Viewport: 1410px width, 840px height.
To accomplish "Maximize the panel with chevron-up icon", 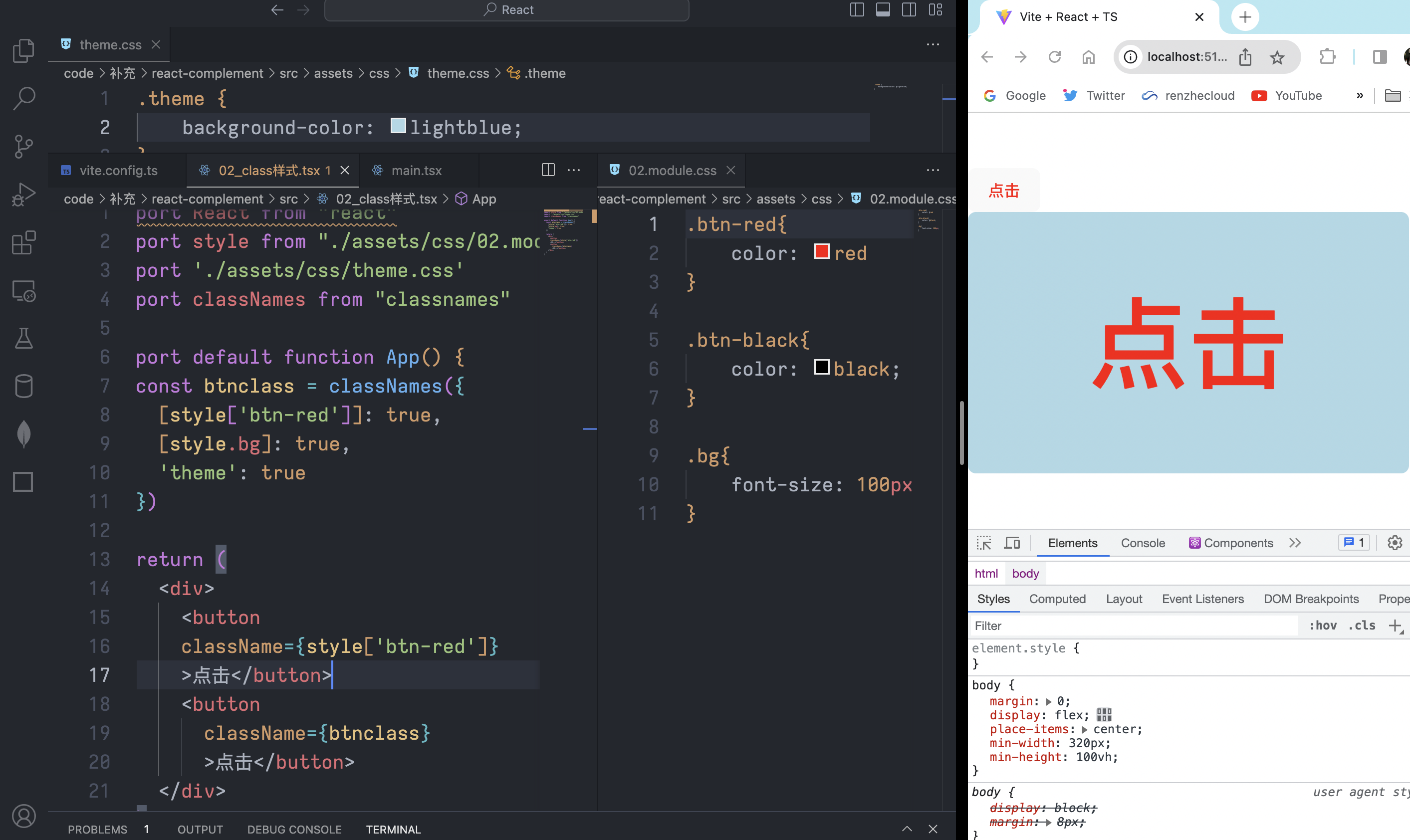I will [x=907, y=829].
